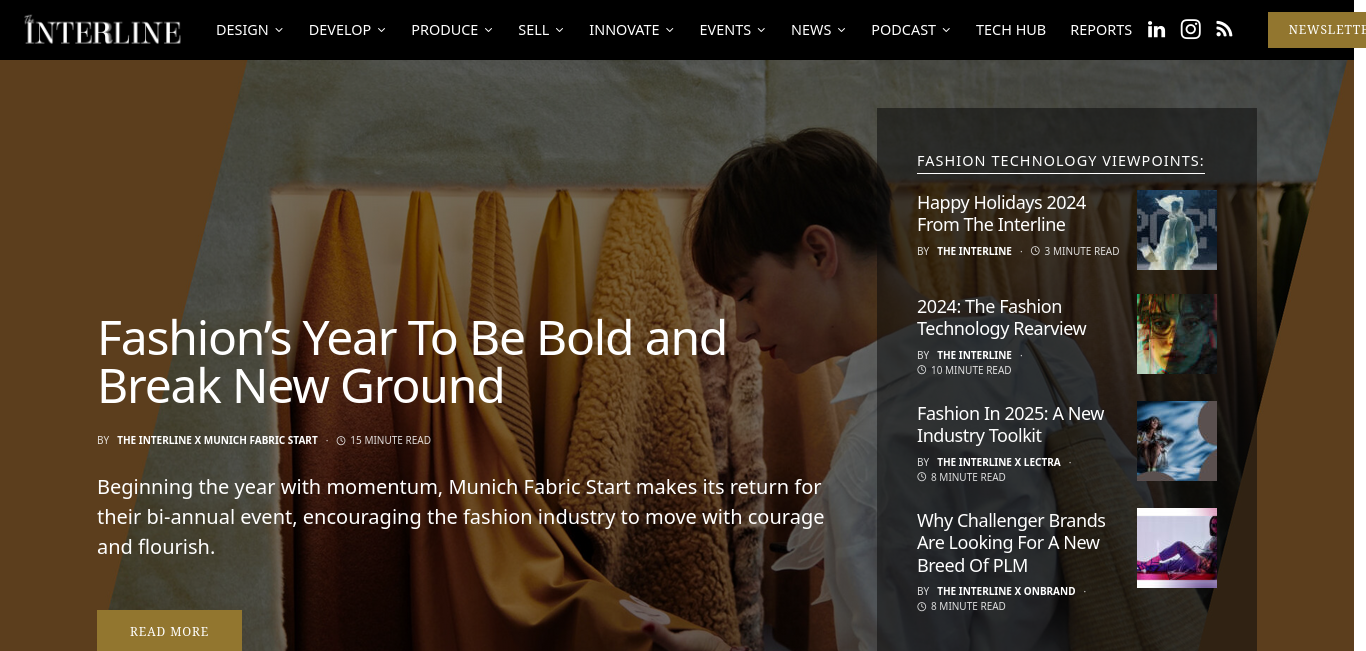Viewport: 1366px width, 651px height.
Task: Expand the Innovate menu
Action: [x=632, y=30]
